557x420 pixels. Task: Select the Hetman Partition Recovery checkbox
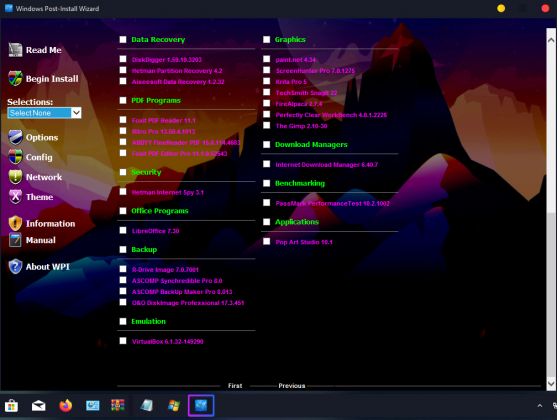(123, 70)
